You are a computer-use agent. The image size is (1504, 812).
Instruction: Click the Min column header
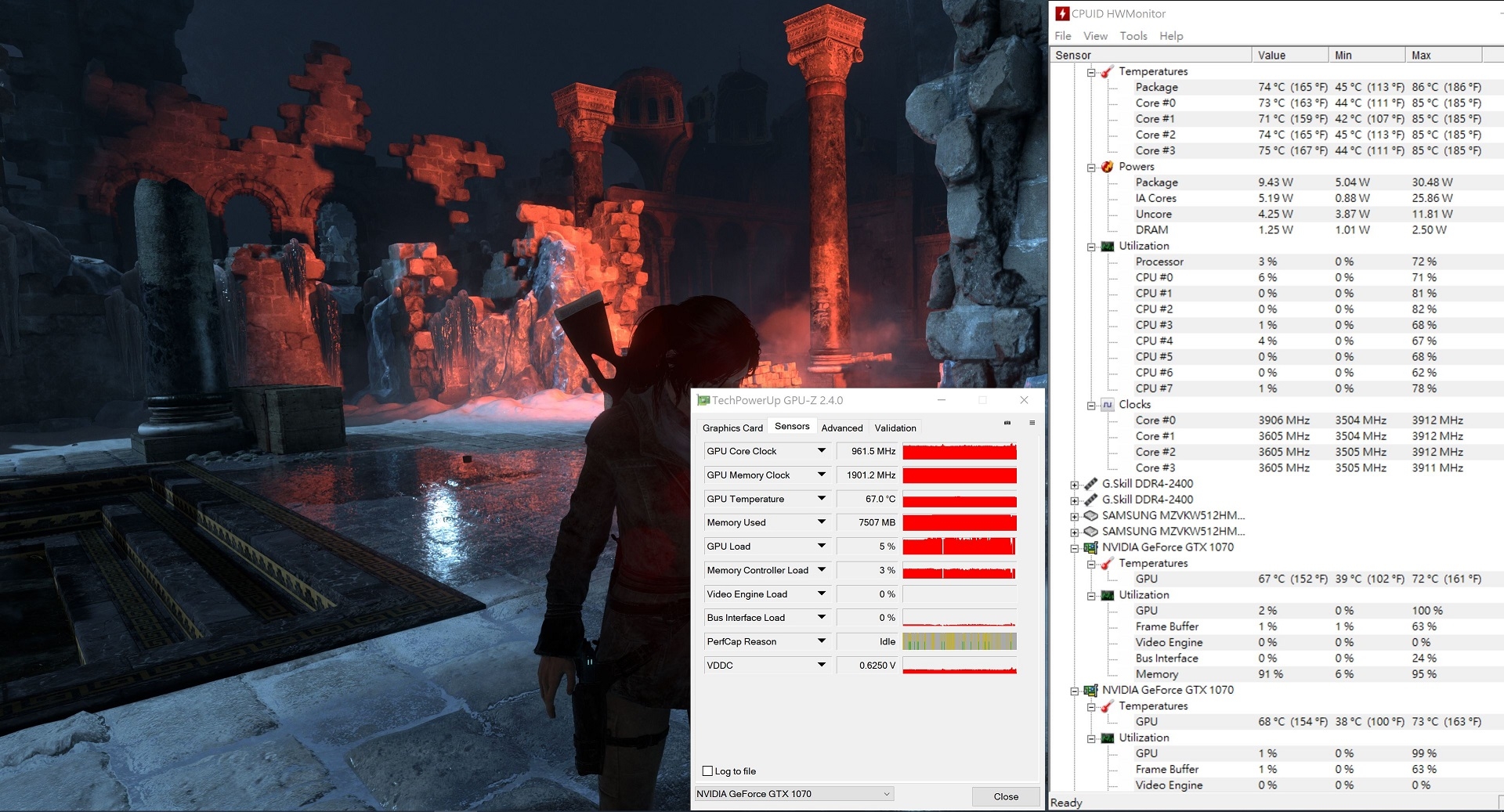point(1367,55)
